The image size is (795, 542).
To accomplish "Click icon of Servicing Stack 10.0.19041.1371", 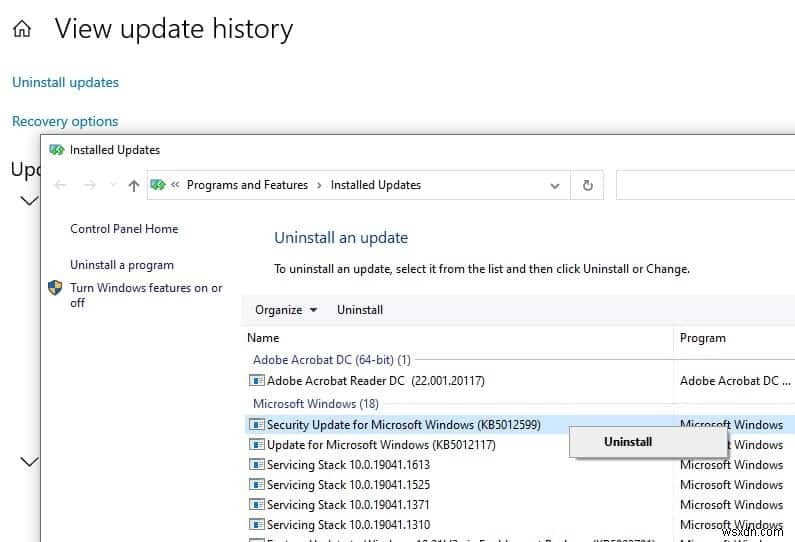I will pyautogui.click(x=257, y=504).
